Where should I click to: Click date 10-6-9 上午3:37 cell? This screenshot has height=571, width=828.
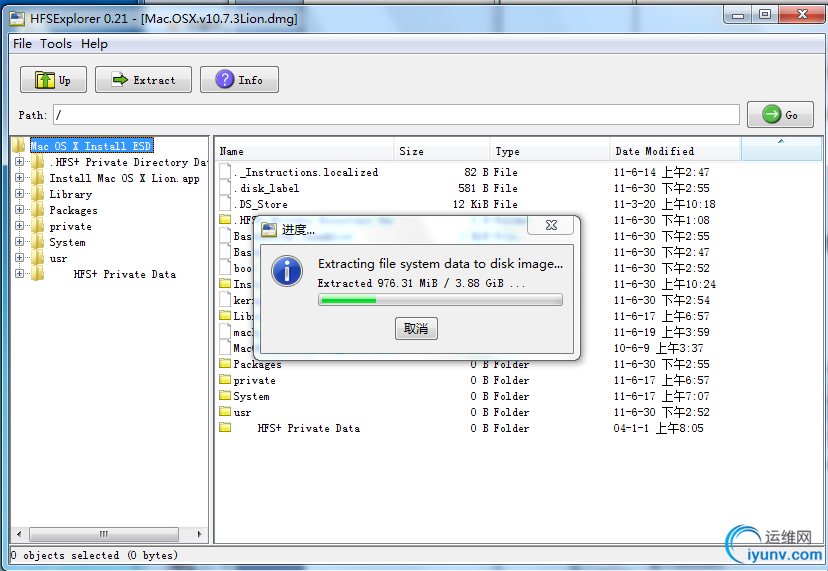tap(658, 349)
